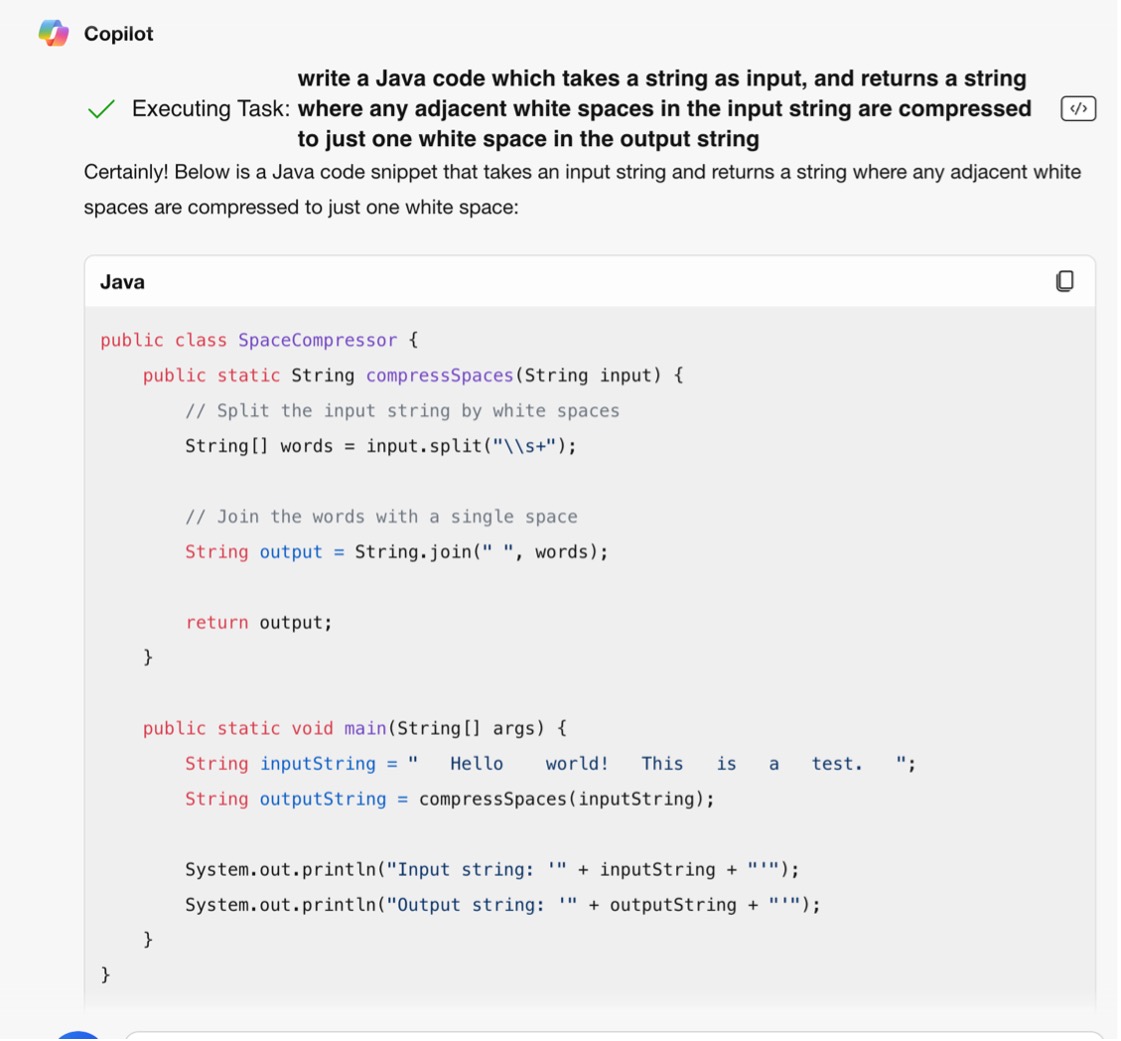Click the 'Certainly! Below is a Java code' paragraph
Image resolution: width=1121 pixels, height=1041 pixels.
point(582,189)
